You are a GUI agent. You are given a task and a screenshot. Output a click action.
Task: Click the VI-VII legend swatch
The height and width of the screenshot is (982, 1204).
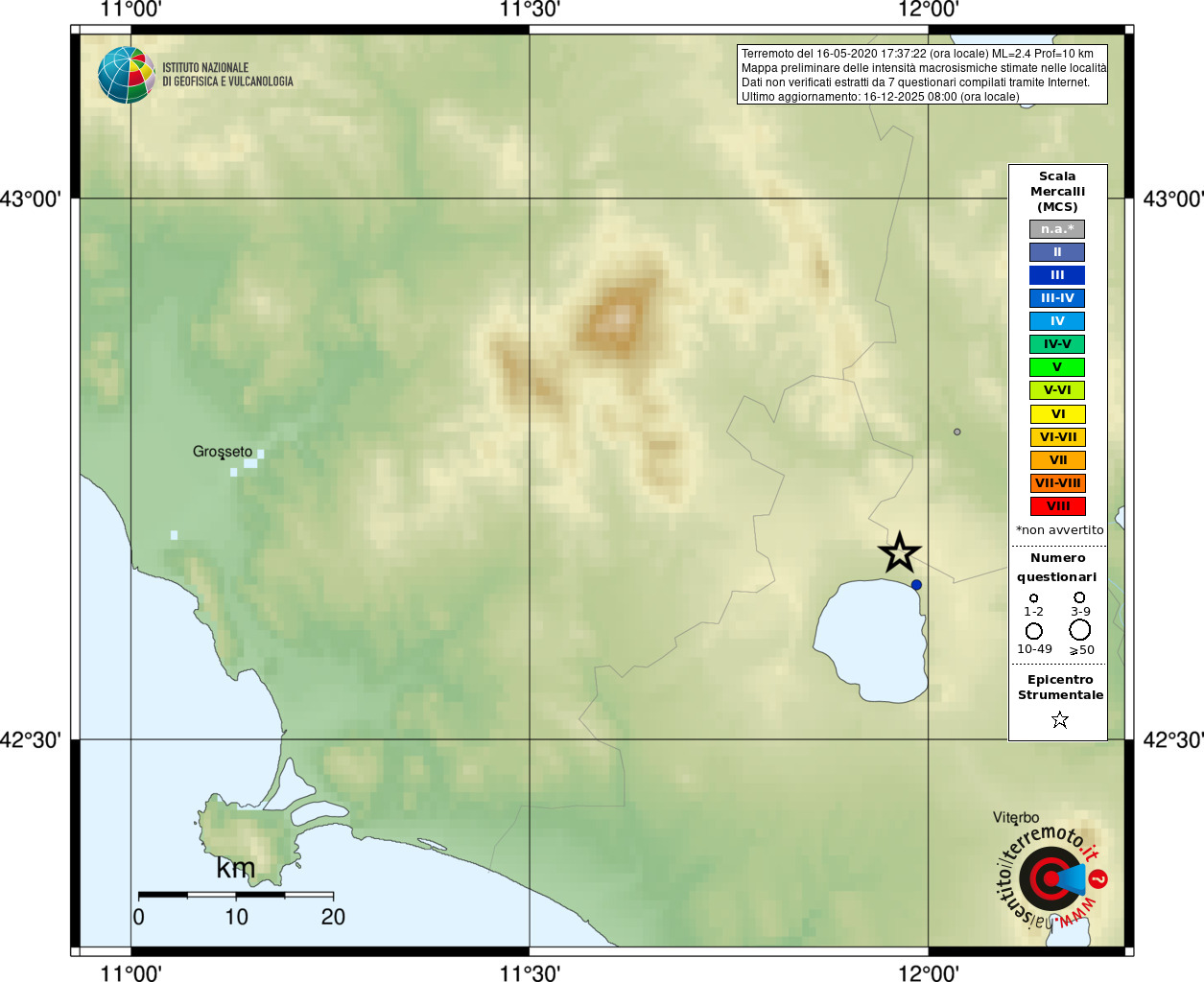(1057, 437)
